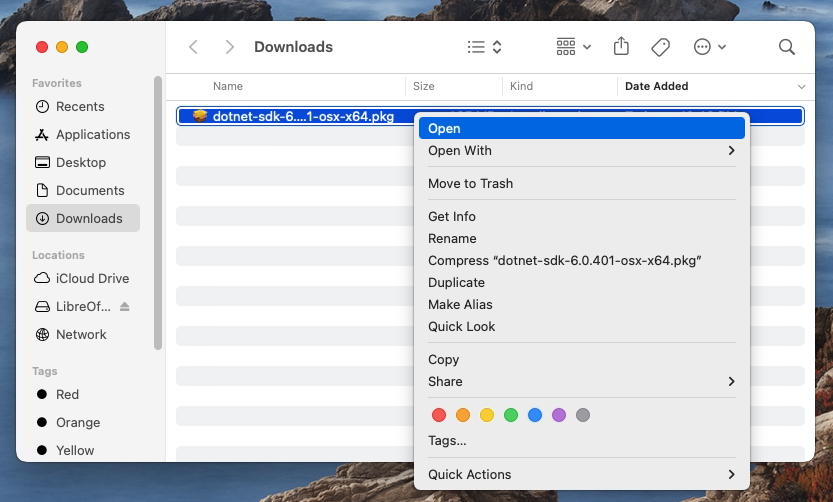This screenshot has height=502, width=833.
Task: Choose Compress dotnet-sdk-6.0.401-osx-x64.pkg
Action: click(582, 261)
